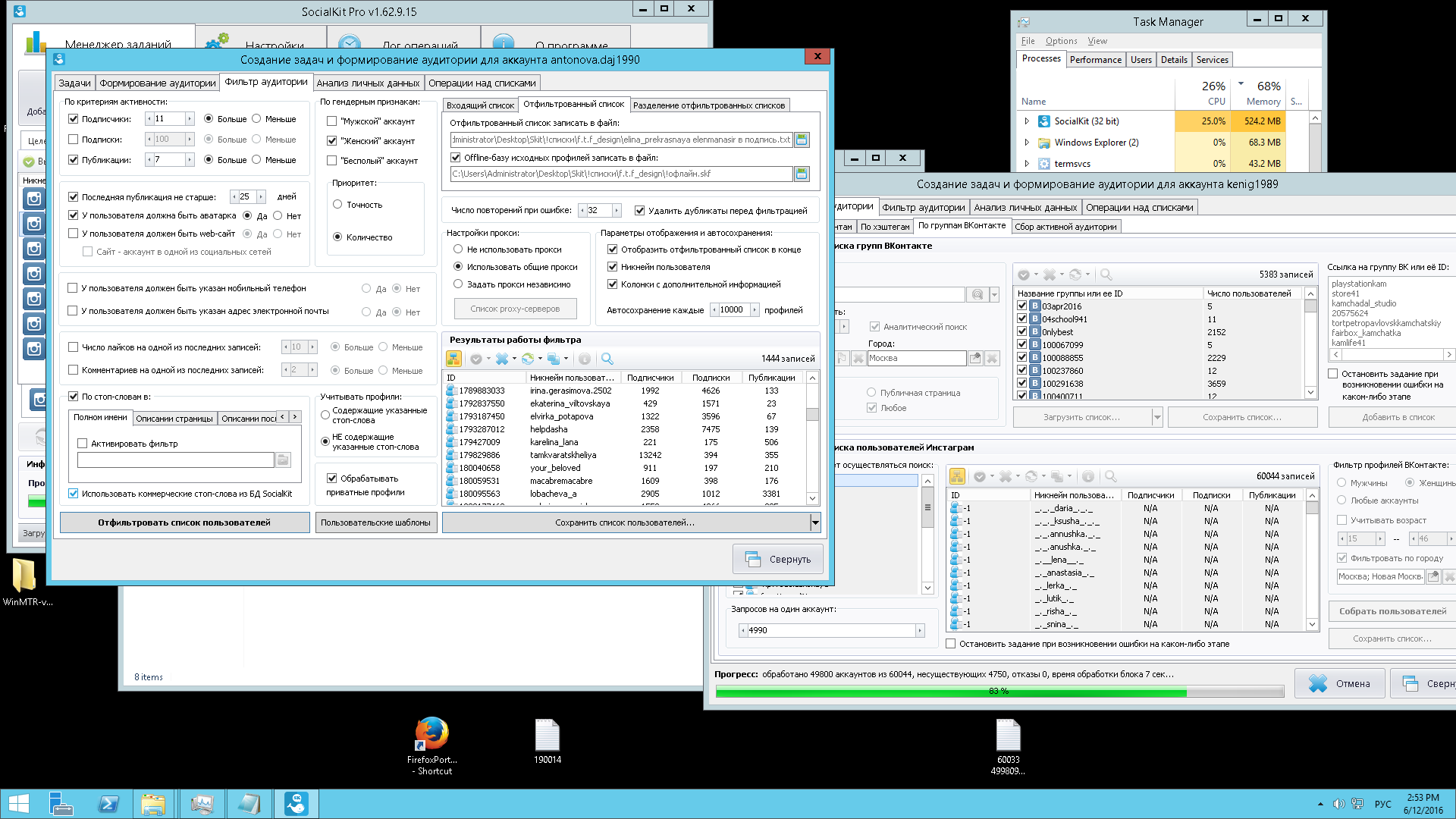The height and width of the screenshot is (819, 1456).
Task: Open File Explorer from the taskbar
Action: [x=153, y=804]
